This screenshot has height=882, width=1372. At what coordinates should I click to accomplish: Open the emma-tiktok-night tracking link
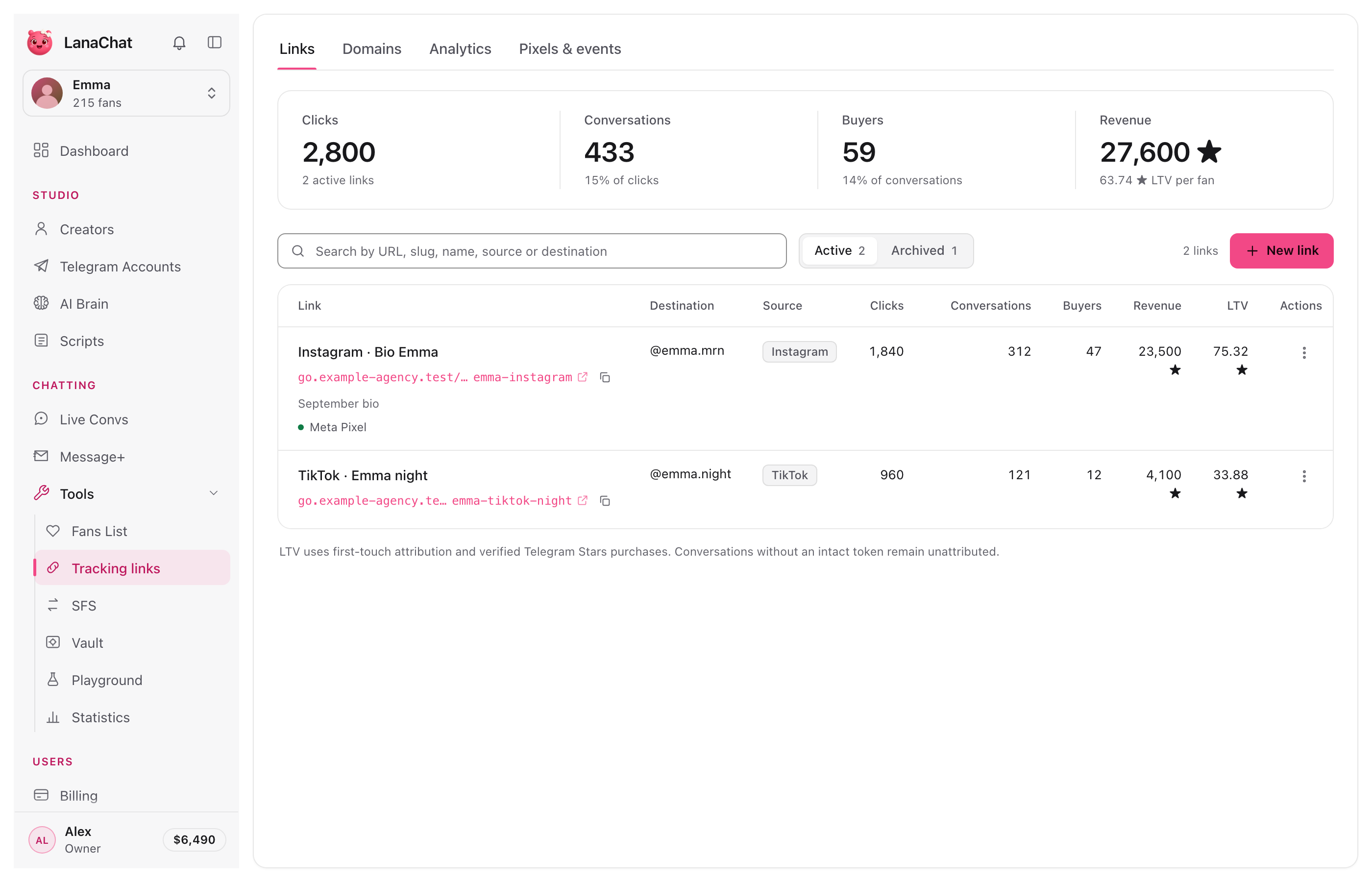[442, 501]
